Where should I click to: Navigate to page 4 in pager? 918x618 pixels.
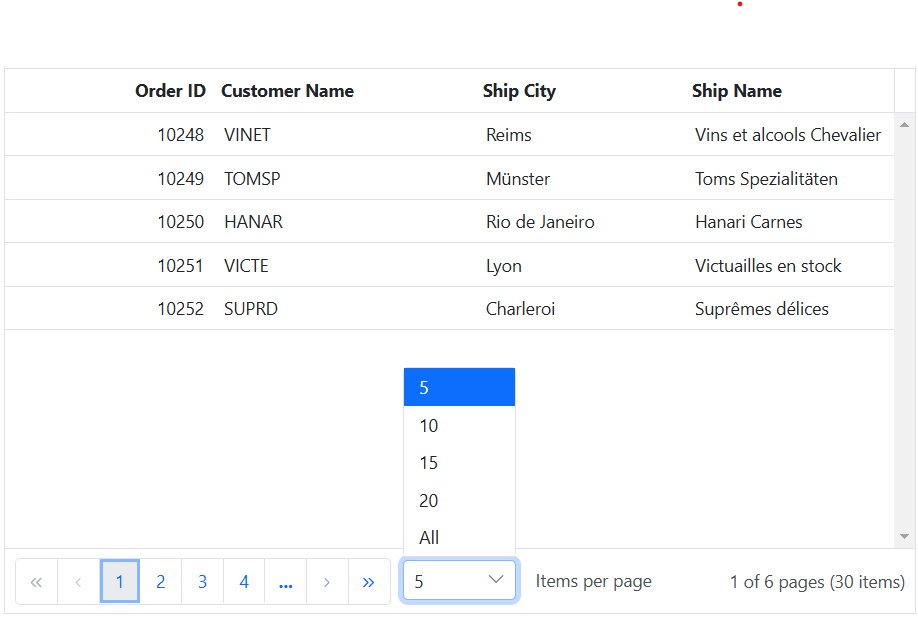(x=244, y=582)
